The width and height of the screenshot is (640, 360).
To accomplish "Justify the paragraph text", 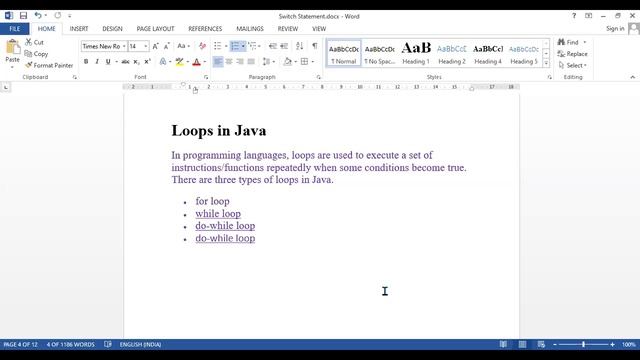I will (x=251, y=62).
